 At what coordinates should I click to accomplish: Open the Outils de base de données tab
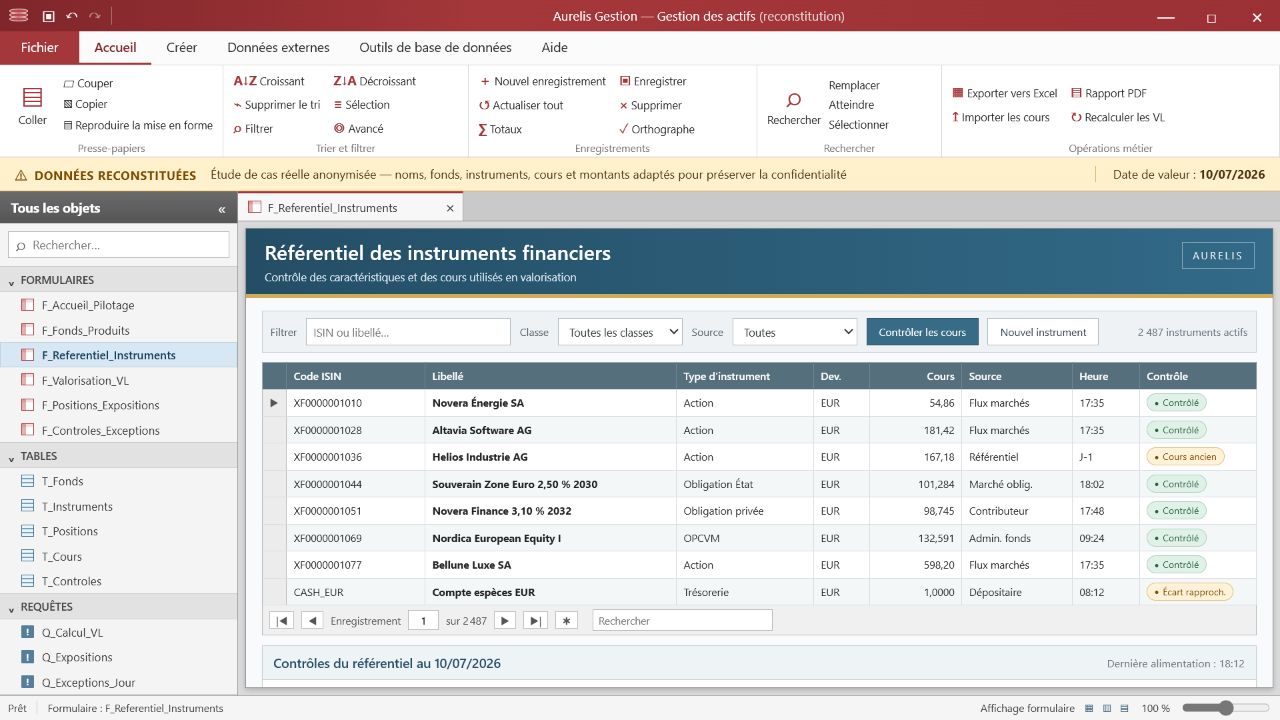tap(435, 47)
